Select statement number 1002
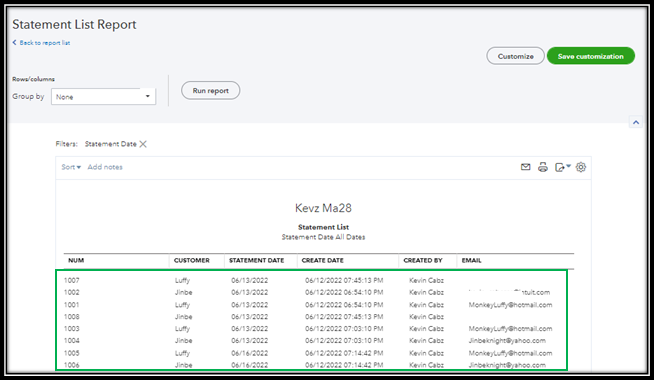 [x=71, y=293]
